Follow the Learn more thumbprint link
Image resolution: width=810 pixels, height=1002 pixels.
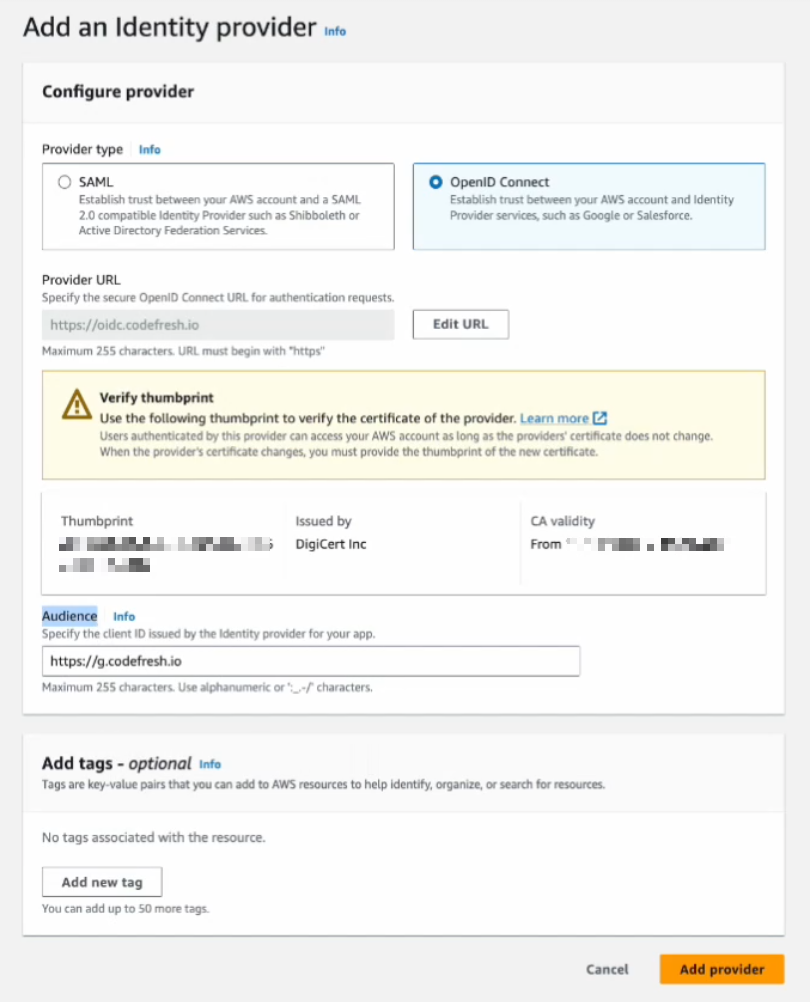click(554, 418)
